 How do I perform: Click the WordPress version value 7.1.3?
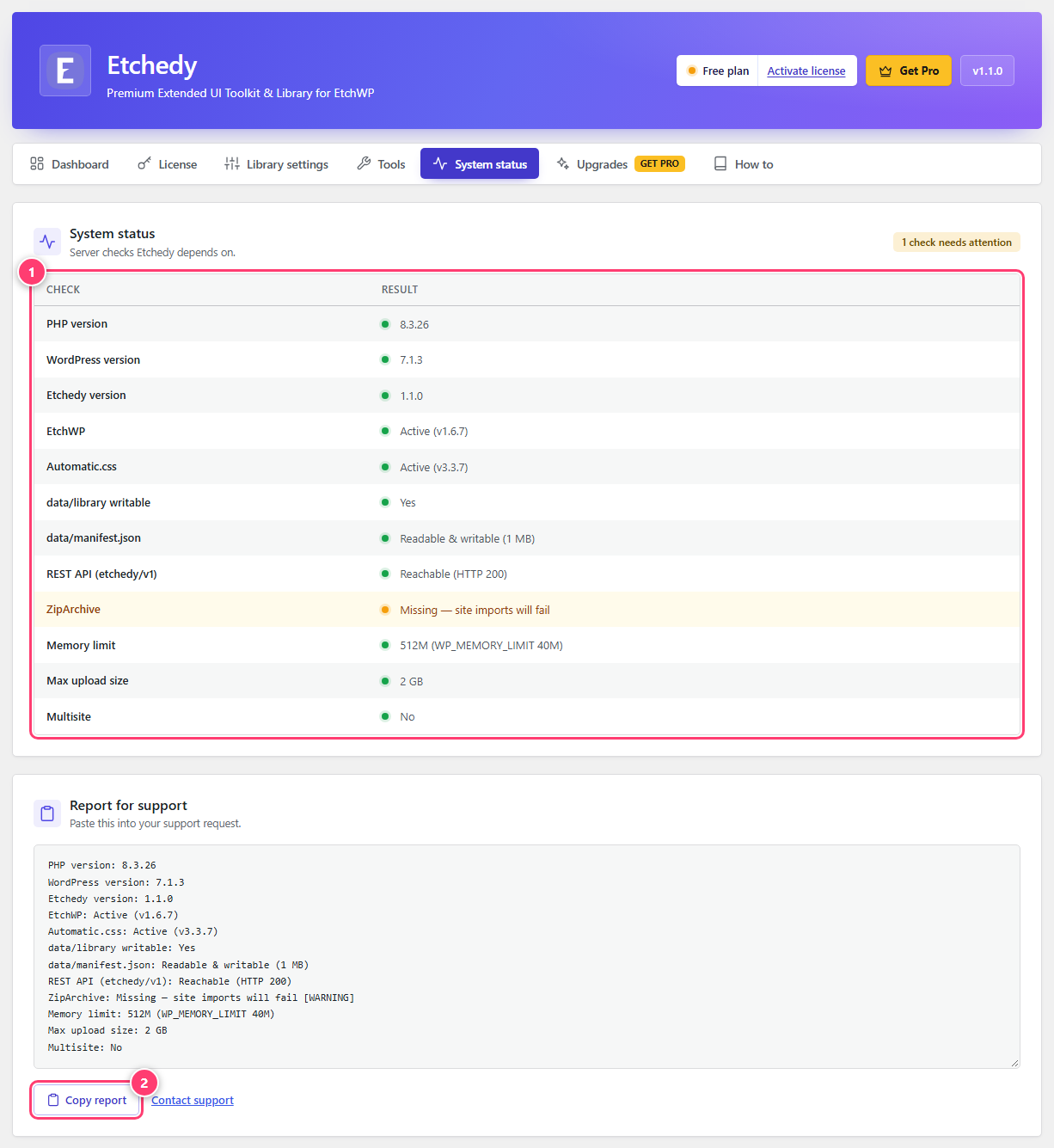pos(411,359)
